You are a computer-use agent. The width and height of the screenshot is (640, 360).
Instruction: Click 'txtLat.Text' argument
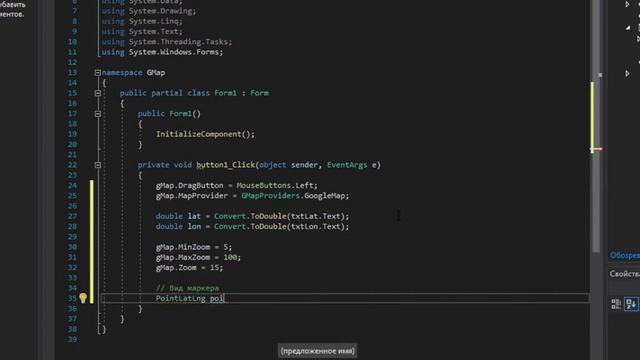[315, 216]
